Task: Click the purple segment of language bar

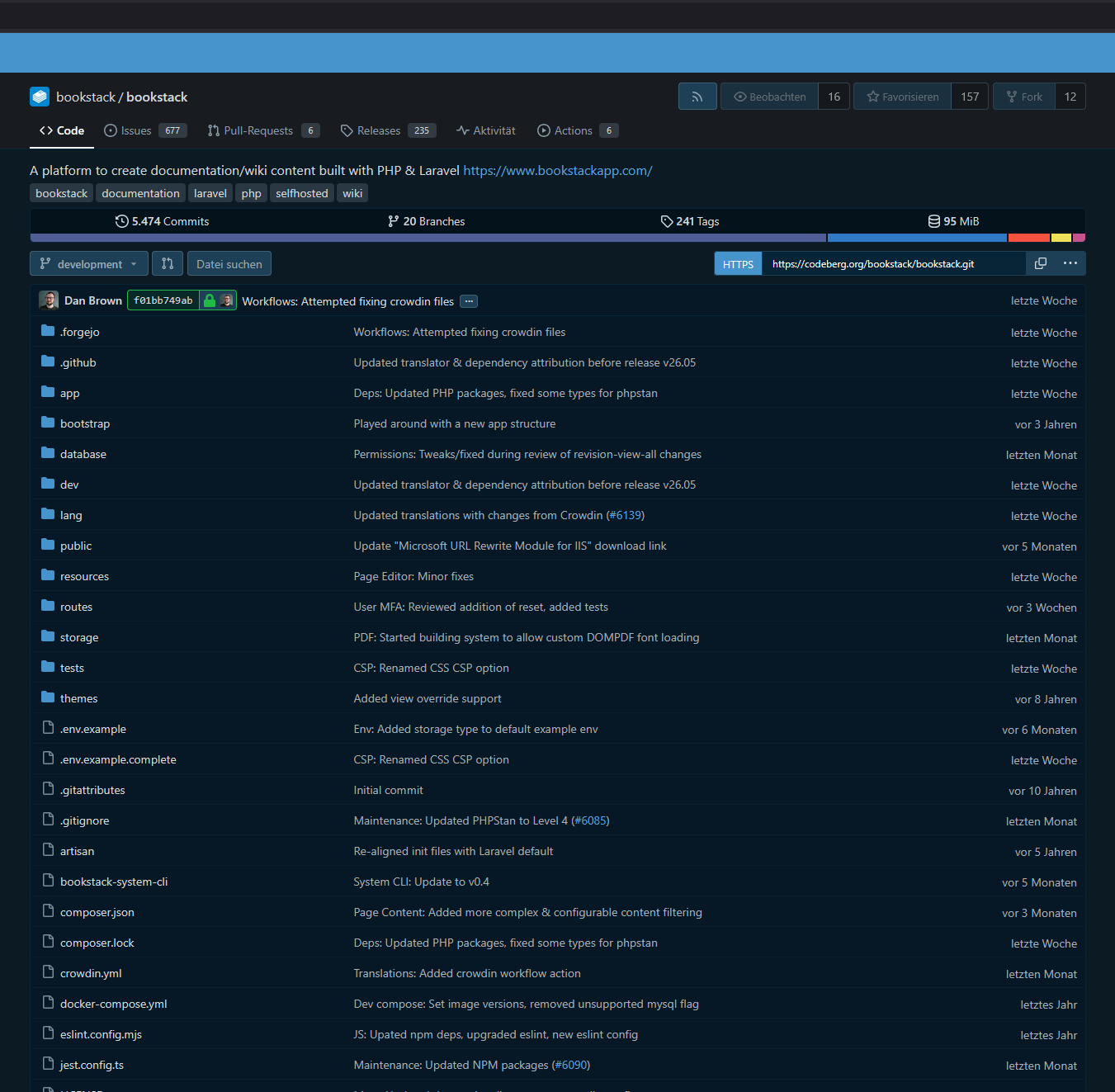Action: coord(428,238)
